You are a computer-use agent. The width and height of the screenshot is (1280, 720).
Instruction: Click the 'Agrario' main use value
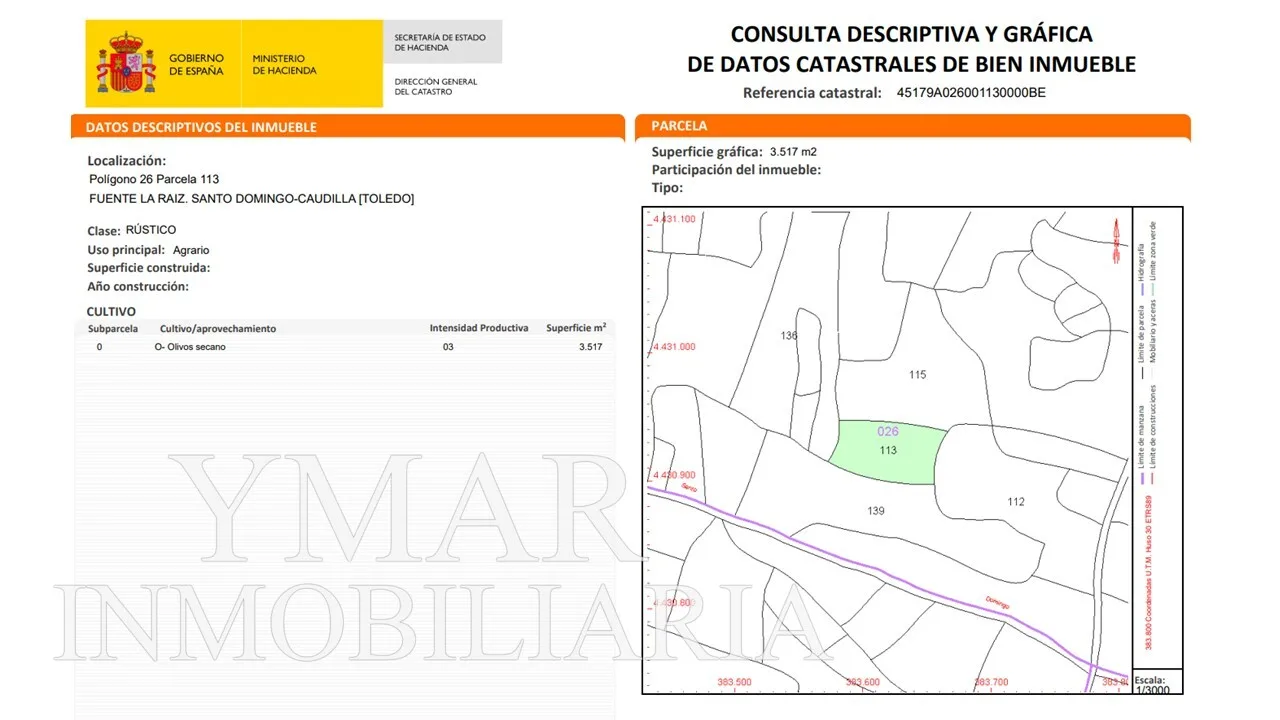point(191,250)
